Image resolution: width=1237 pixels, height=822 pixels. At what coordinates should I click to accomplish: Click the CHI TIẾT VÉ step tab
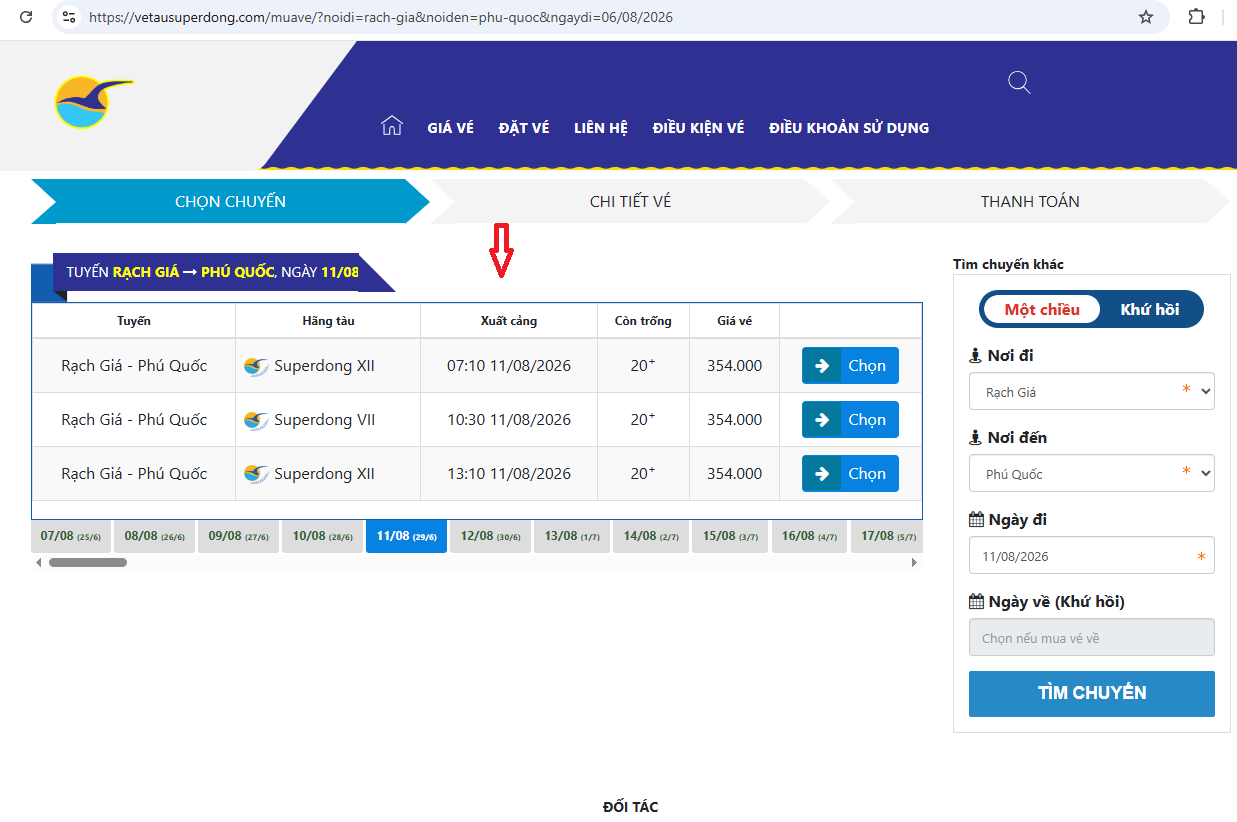(x=630, y=201)
